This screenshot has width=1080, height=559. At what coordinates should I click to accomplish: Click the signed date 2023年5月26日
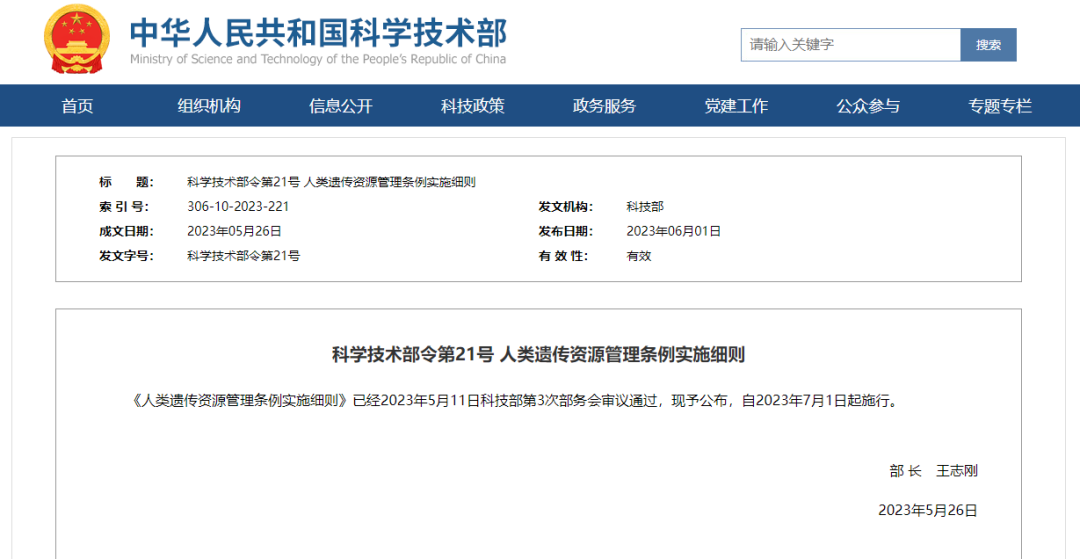928,510
